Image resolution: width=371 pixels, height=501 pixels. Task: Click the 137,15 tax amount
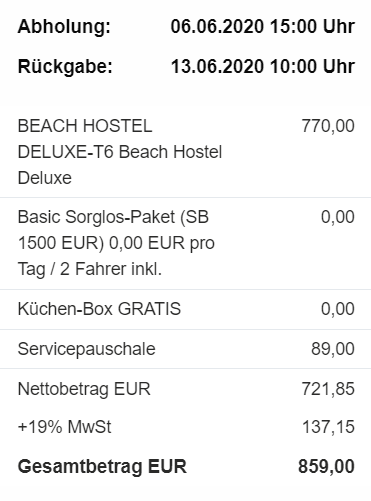click(x=328, y=427)
